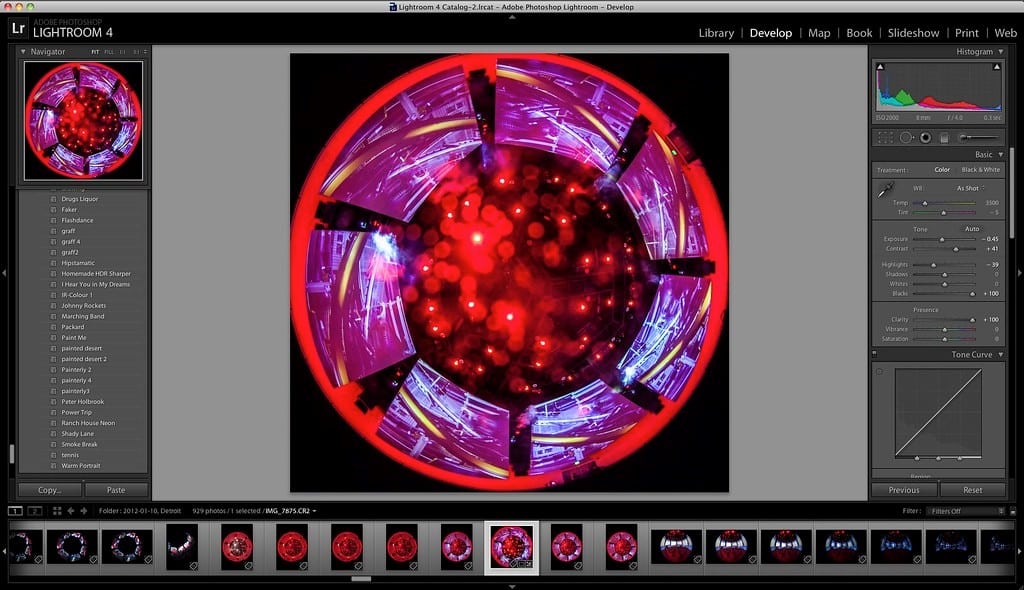Image resolution: width=1024 pixels, height=590 pixels.
Task: Select the Adjustment Brush tool
Action: pos(978,138)
